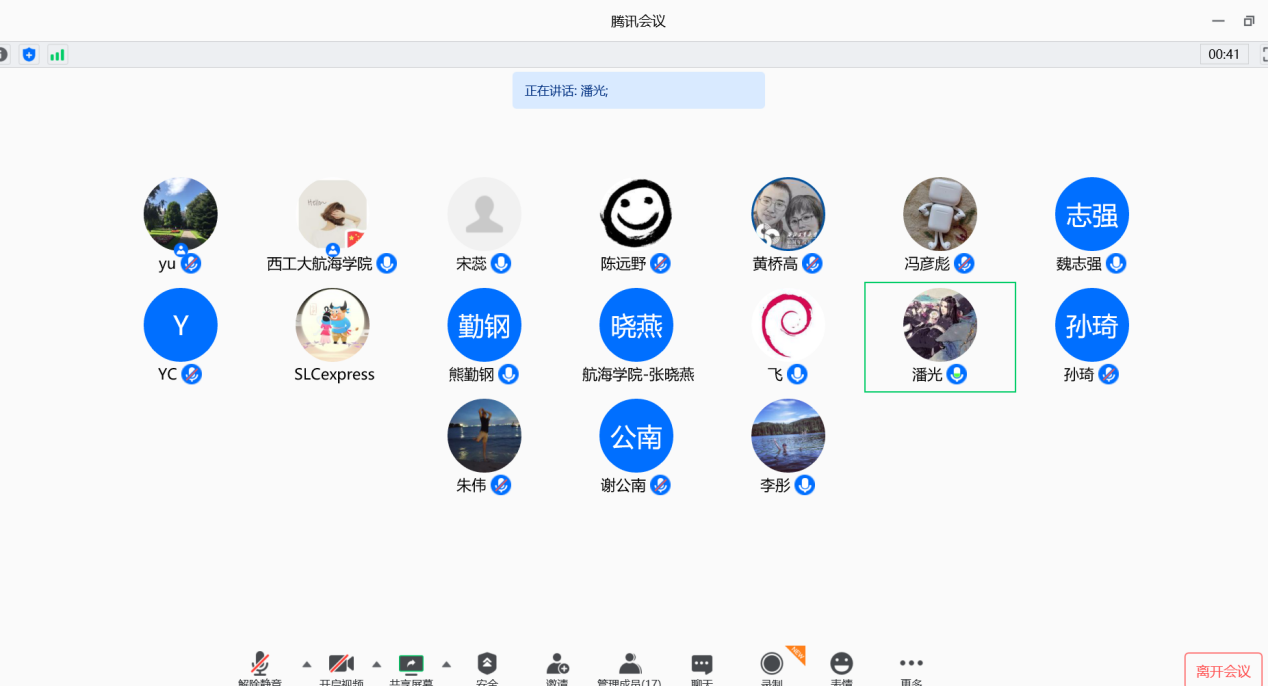
Task: Expand video options arrow beside 开启视频
Action: click(377, 664)
